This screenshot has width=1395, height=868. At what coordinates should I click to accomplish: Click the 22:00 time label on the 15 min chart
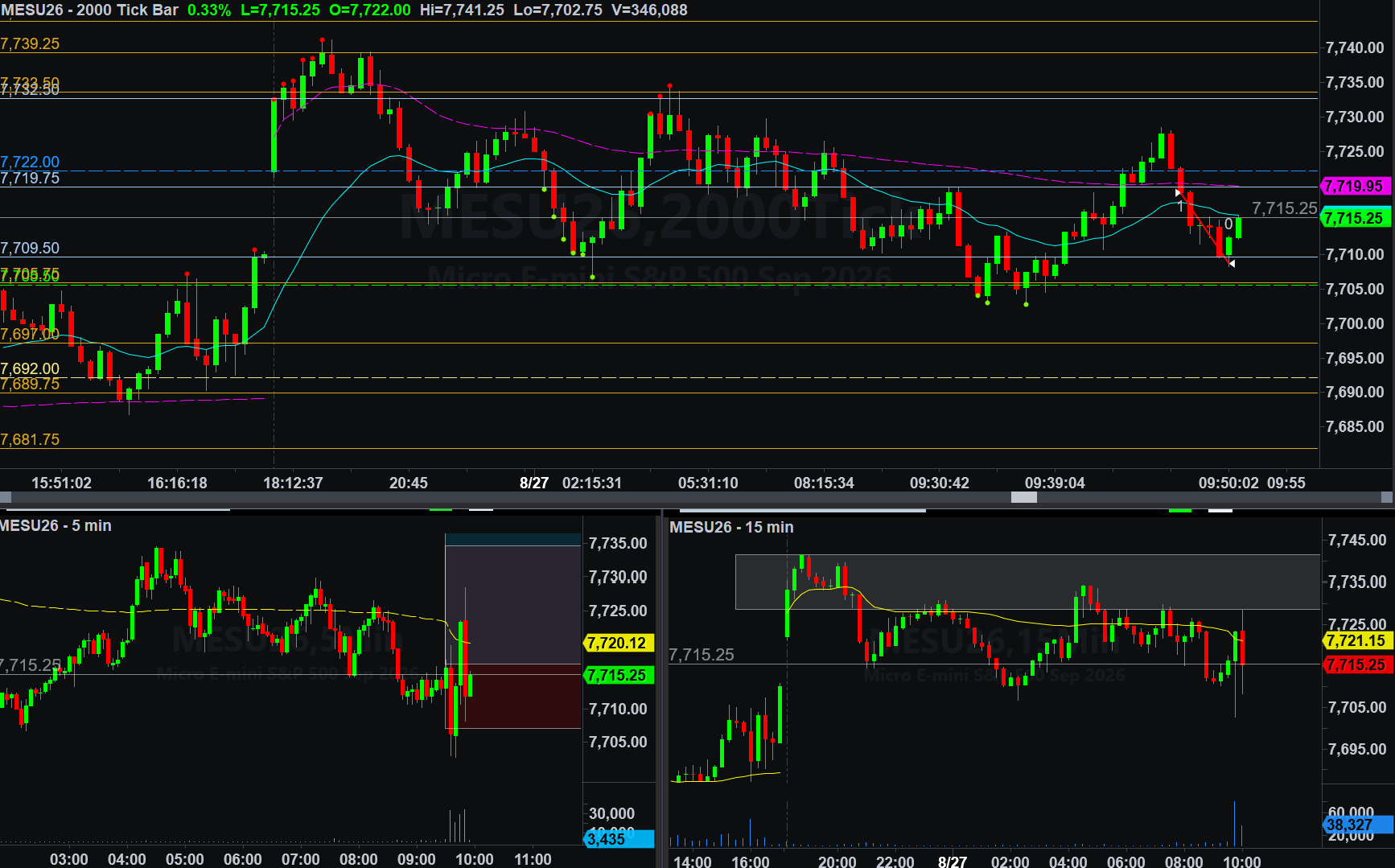coord(895,862)
